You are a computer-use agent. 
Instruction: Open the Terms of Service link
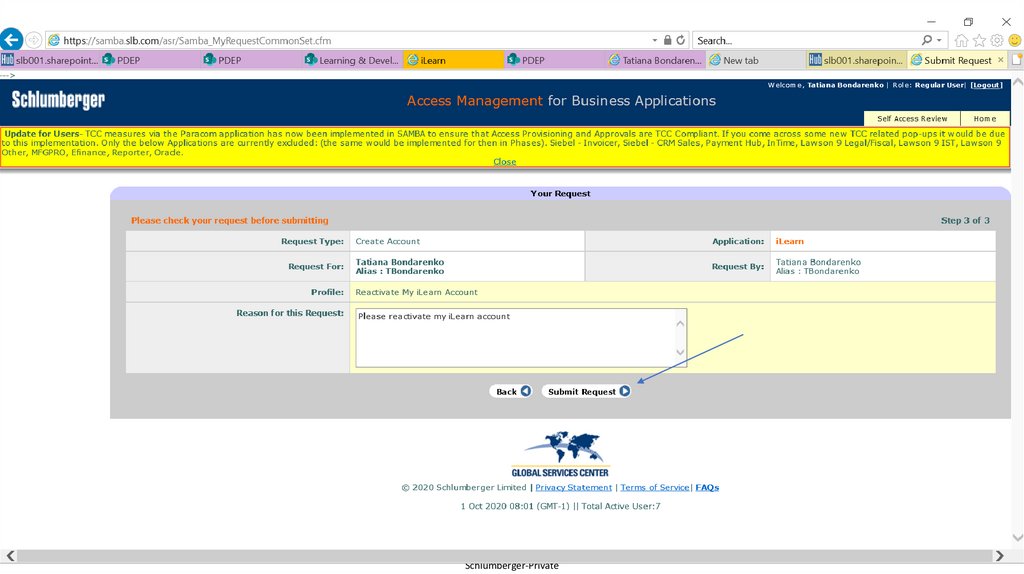(x=654, y=487)
